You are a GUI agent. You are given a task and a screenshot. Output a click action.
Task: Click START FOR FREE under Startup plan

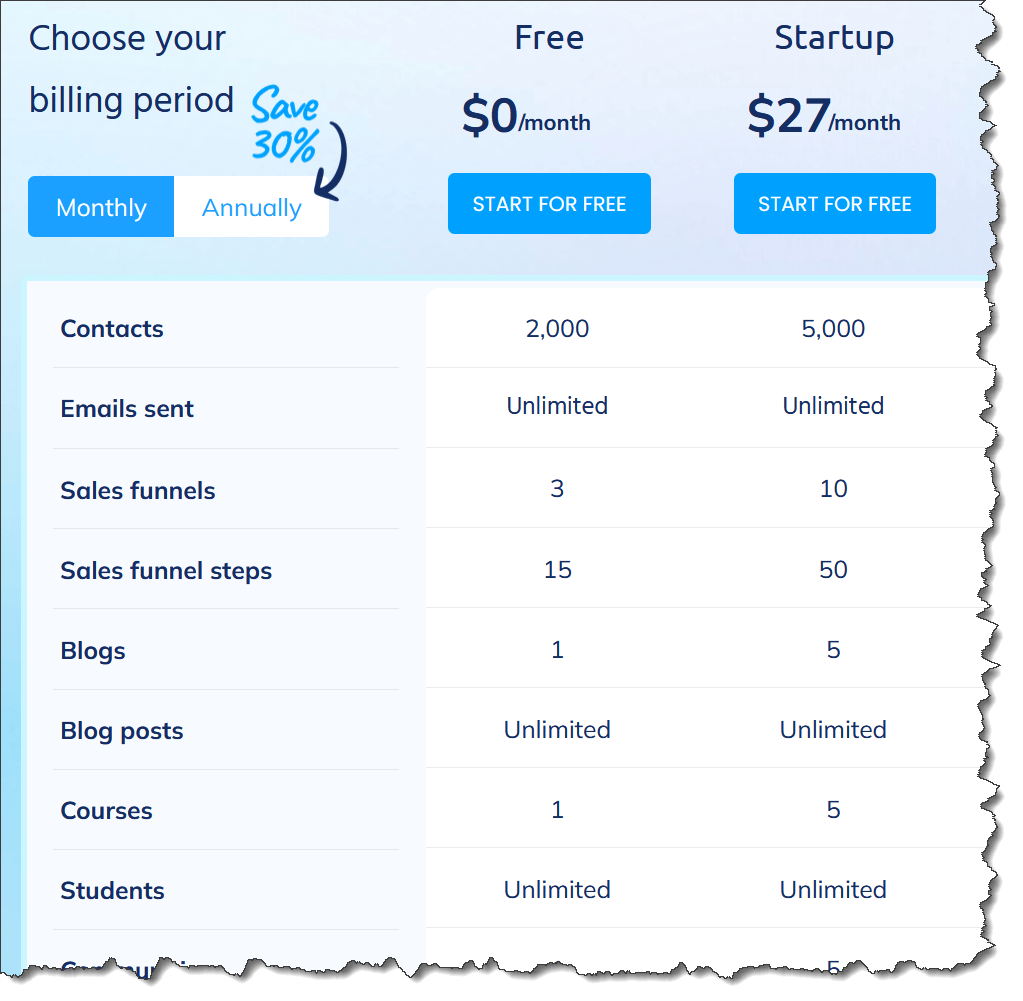(x=834, y=204)
